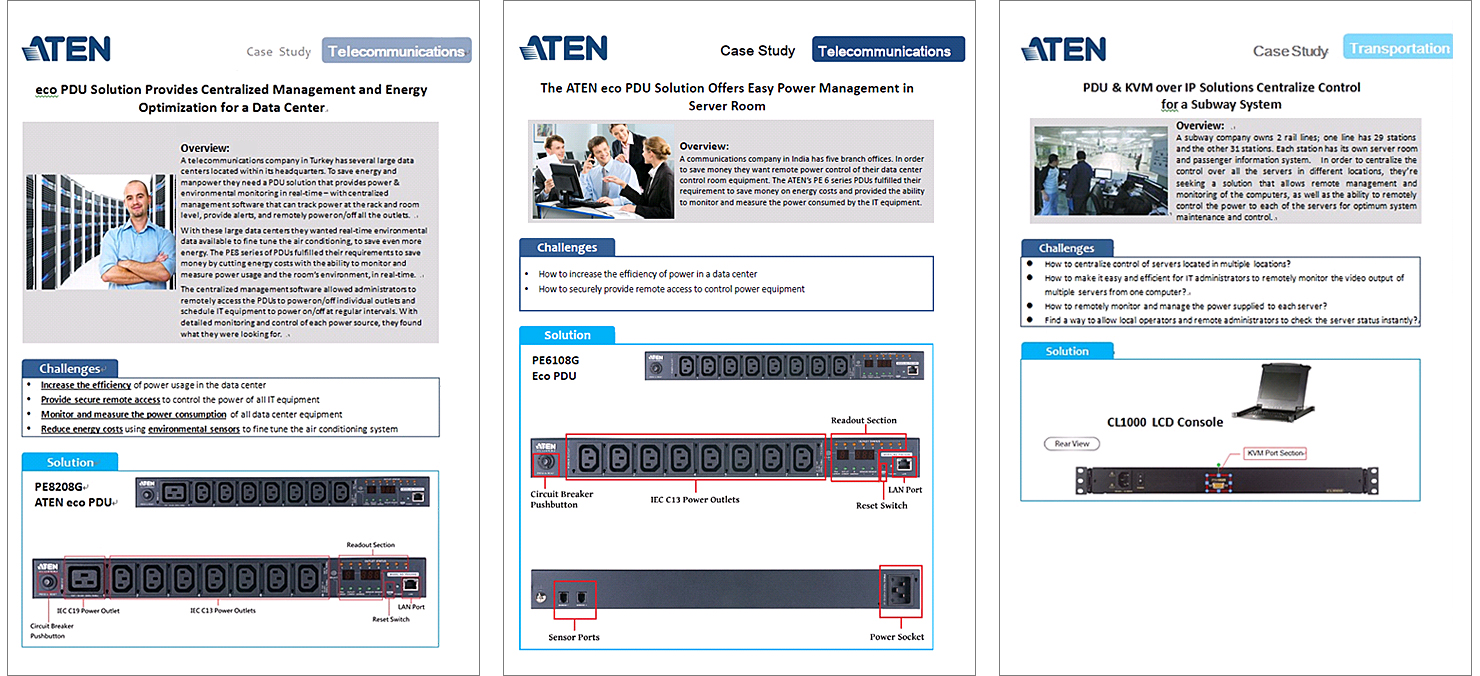Click the IEC C19 Power Outlet label
Image resolution: width=1480 pixels, height=676 pixels.
88,610
